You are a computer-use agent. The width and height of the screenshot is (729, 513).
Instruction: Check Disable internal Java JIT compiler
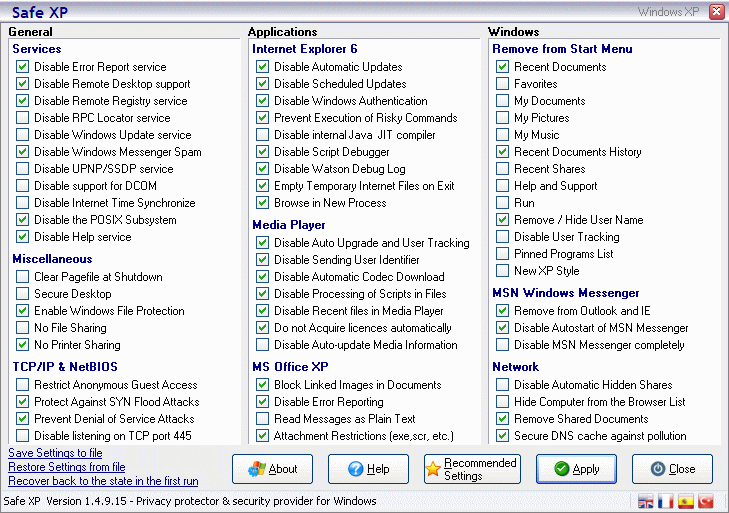click(262, 134)
